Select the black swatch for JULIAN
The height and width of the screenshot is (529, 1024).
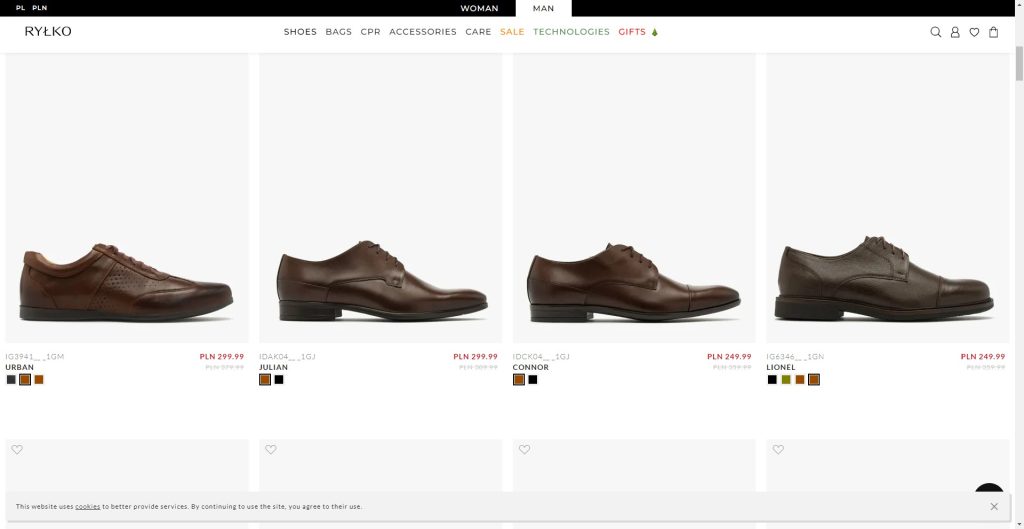coord(279,380)
